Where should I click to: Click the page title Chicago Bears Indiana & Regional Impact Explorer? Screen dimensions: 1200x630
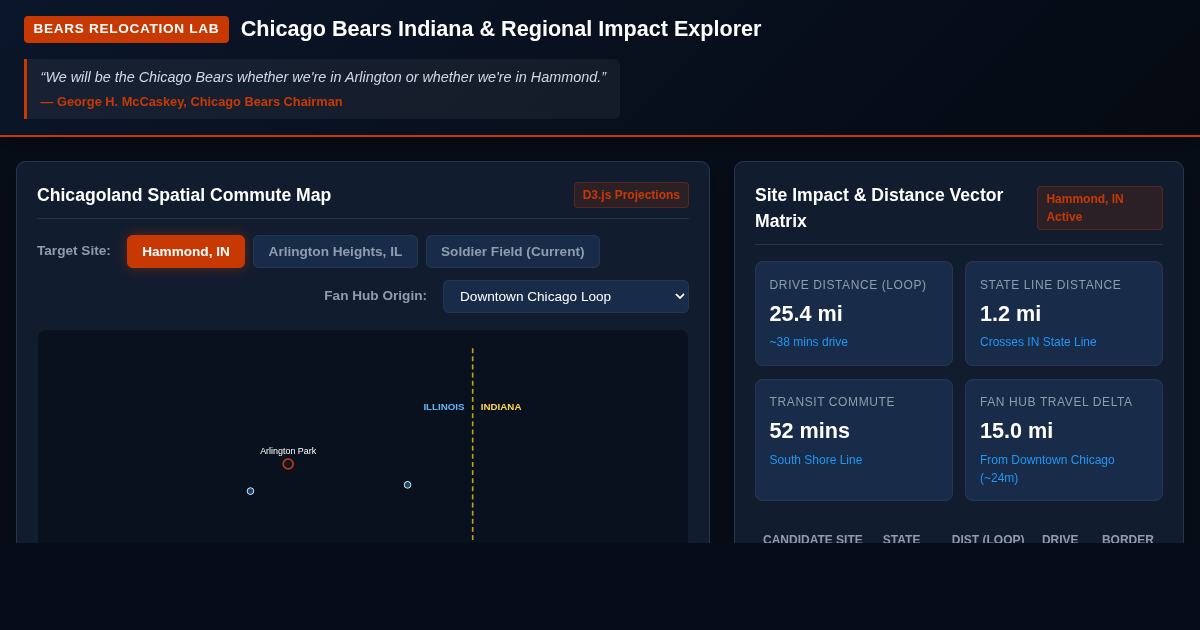[501, 29]
